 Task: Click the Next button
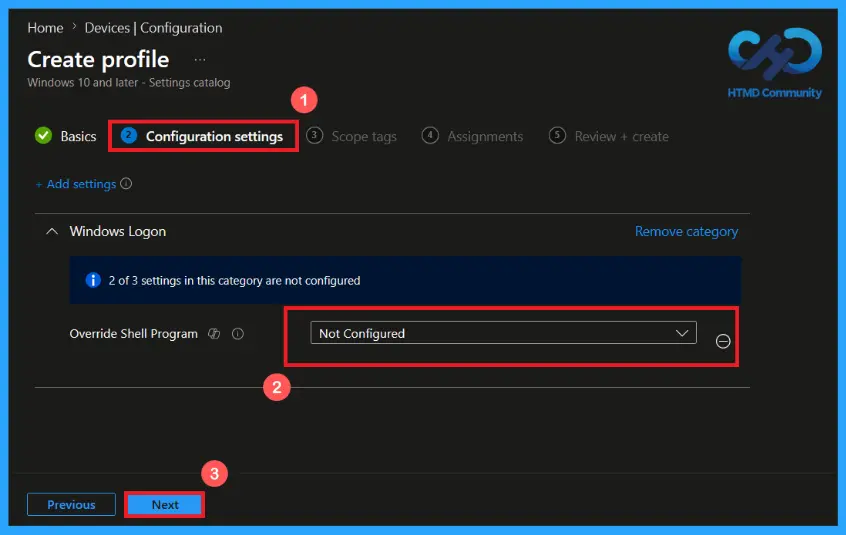[165, 505]
